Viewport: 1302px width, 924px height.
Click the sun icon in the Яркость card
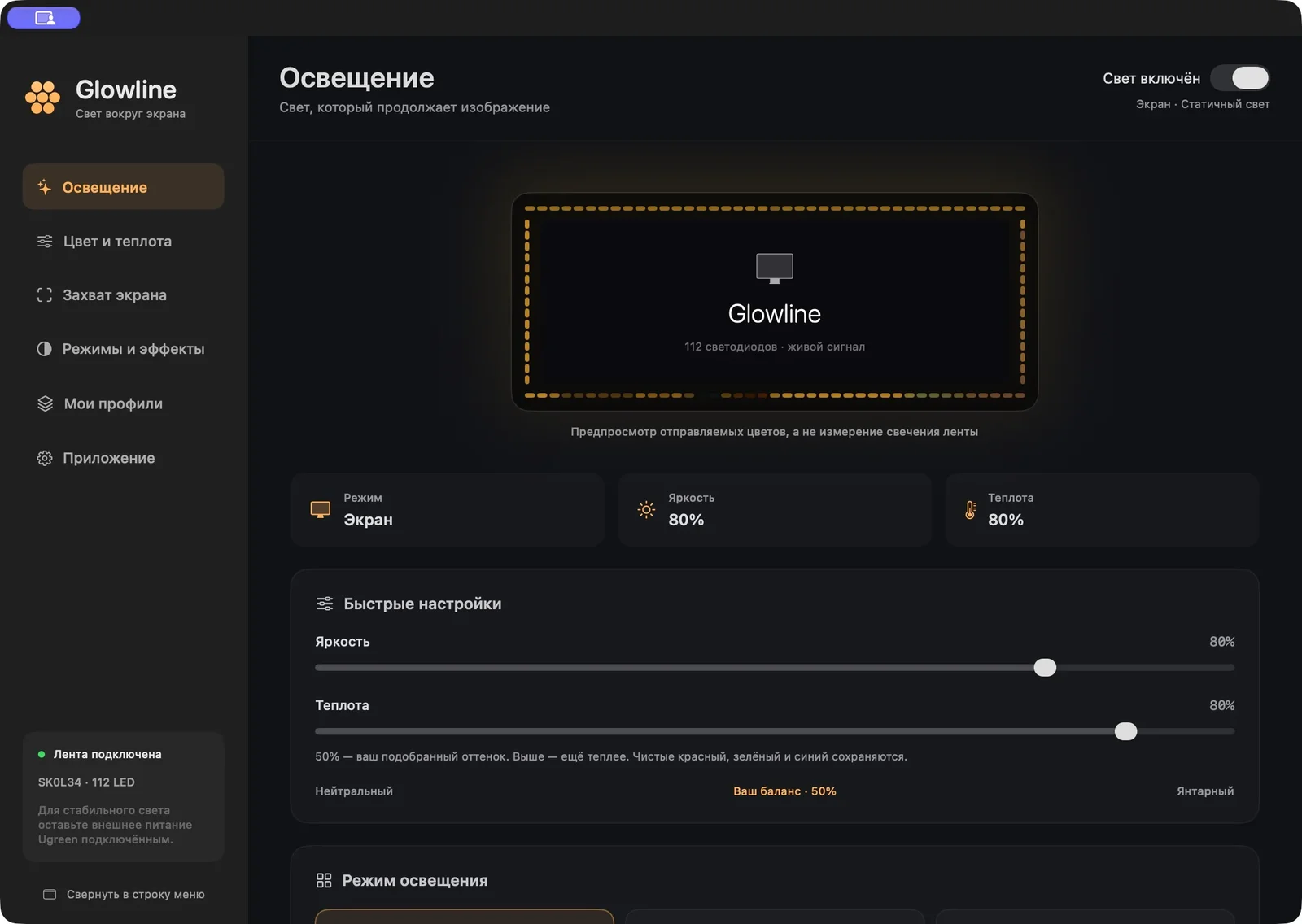click(x=646, y=510)
